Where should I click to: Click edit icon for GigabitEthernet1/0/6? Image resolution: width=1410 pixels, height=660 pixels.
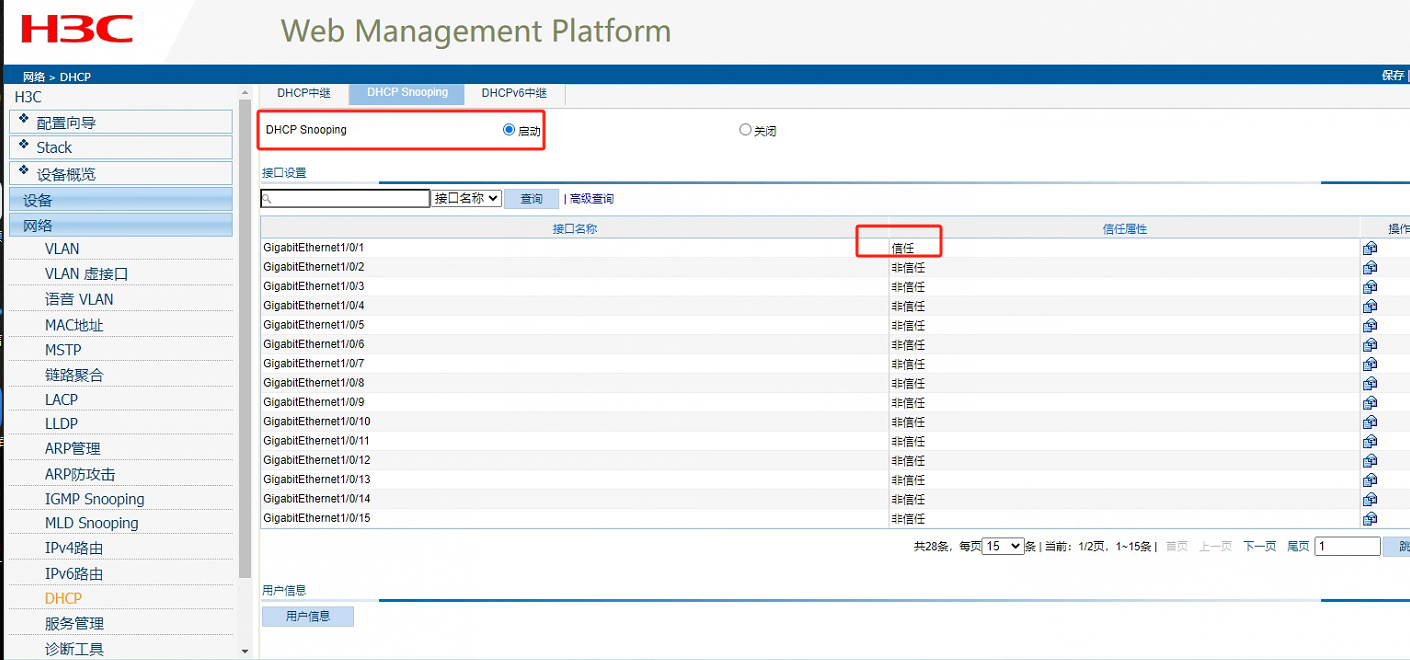tap(1370, 345)
